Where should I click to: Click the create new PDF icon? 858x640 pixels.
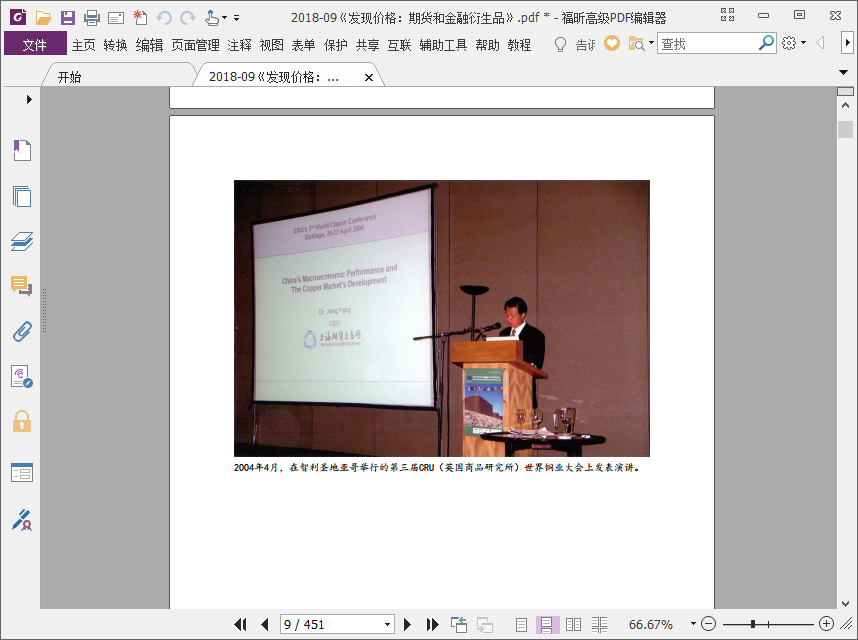[140, 18]
